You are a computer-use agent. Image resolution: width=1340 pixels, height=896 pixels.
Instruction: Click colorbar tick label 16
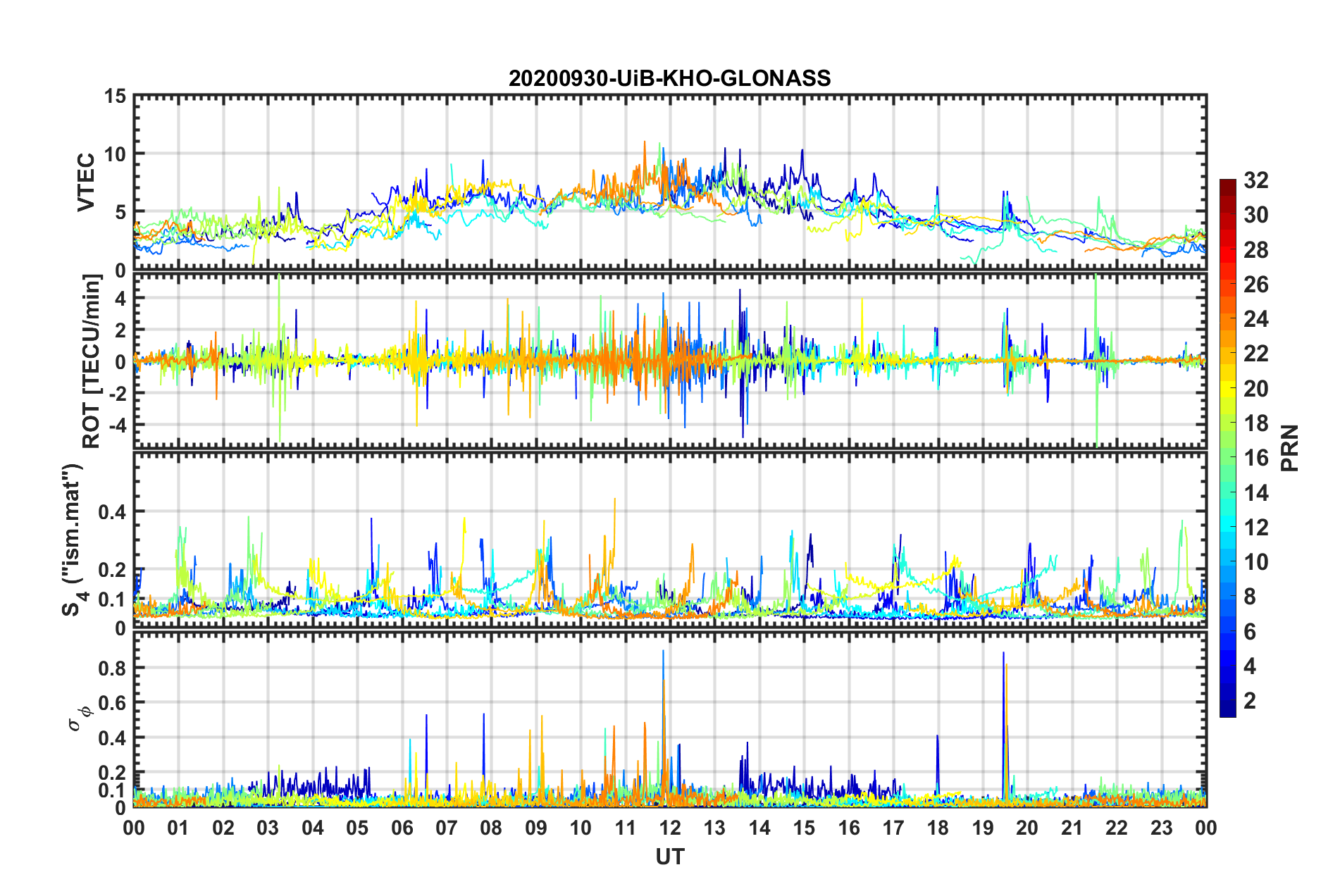1255,458
